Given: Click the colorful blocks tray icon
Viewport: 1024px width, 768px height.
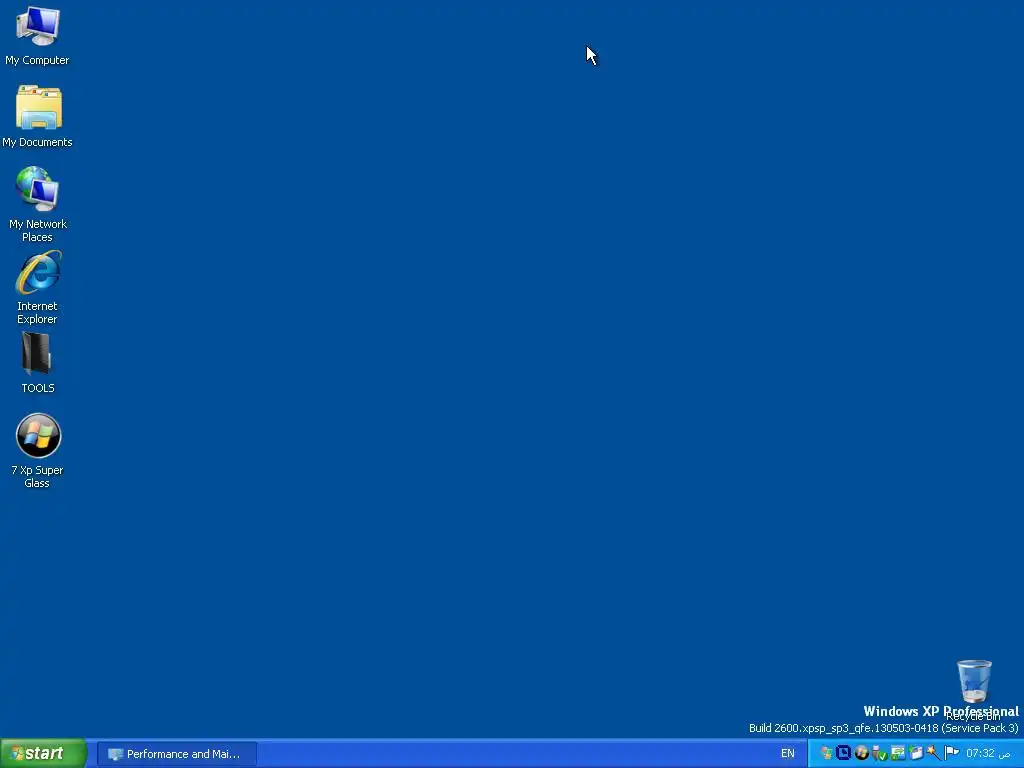Looking at the screenshot, I should (826, 753).
